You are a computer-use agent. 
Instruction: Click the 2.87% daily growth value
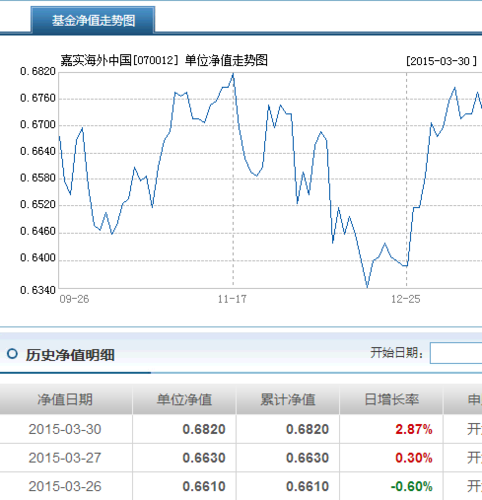point(414,429)
